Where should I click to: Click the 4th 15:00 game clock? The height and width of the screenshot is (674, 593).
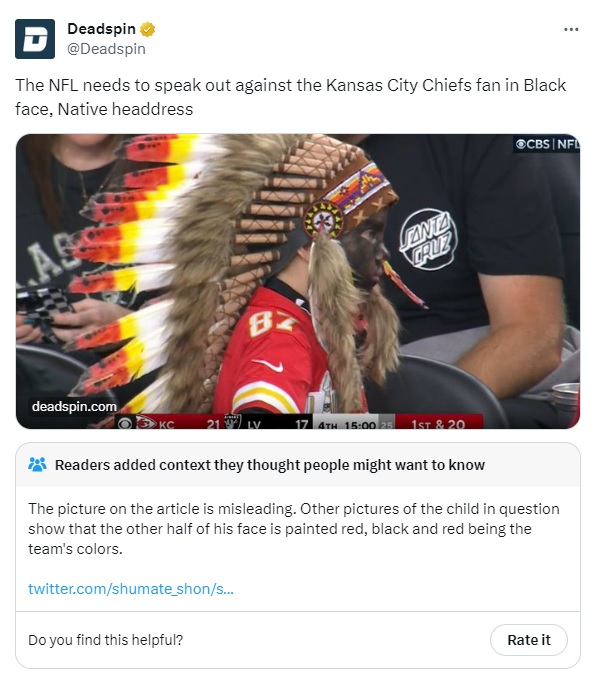pyautogui.click(x=347, y=424)
